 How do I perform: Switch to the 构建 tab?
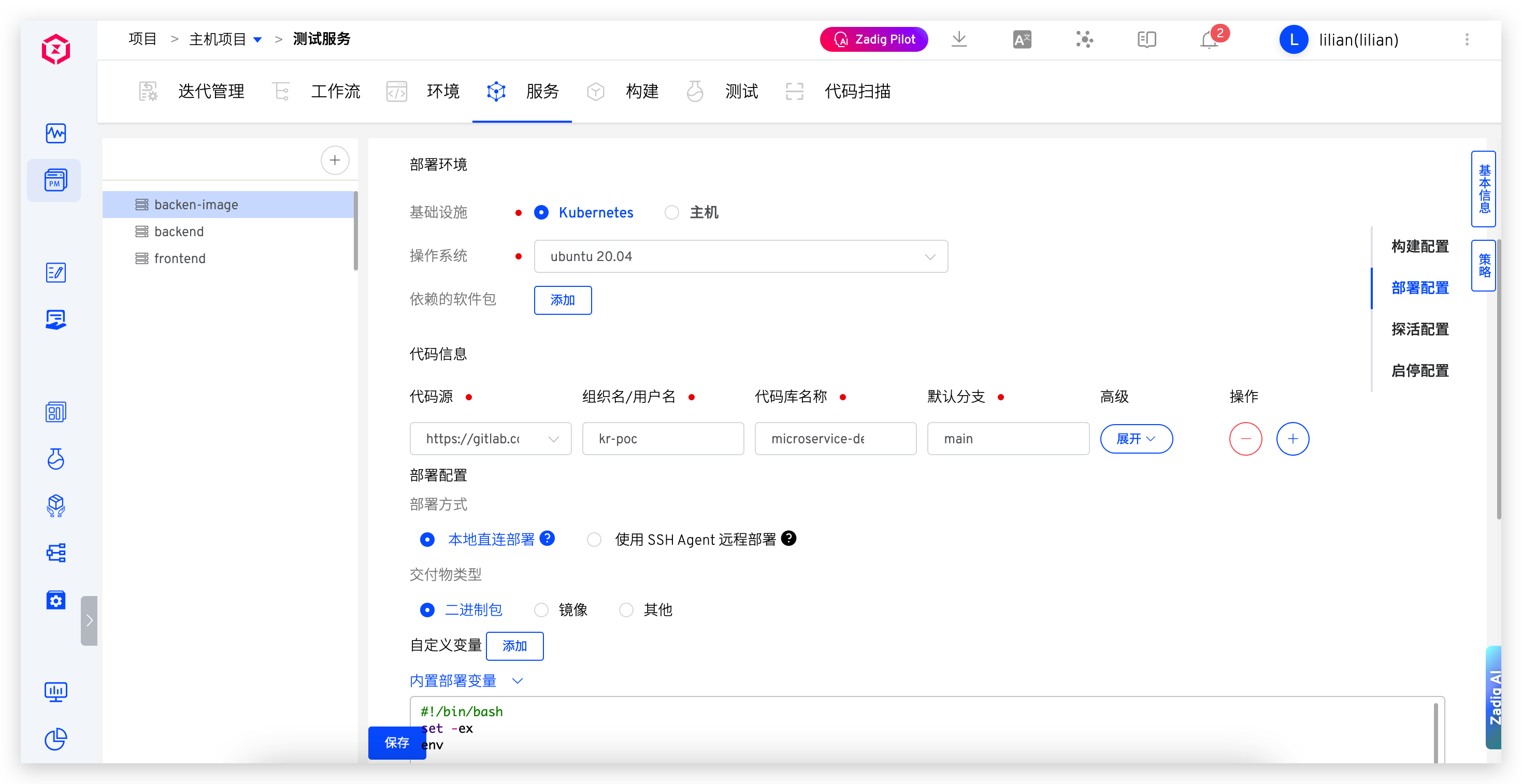pyautogui.click(x=642, y=91)
